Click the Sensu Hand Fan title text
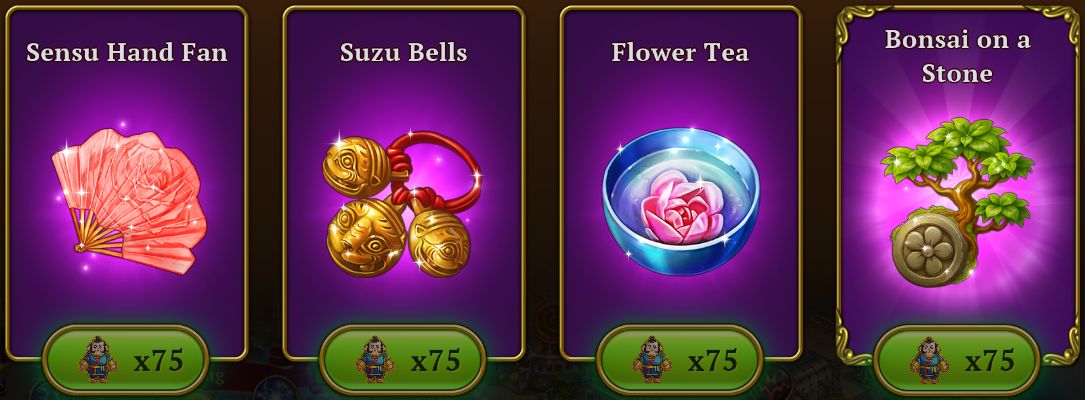Image resolution: width=1085 pixels, height=400 pixels. (127, 53)
